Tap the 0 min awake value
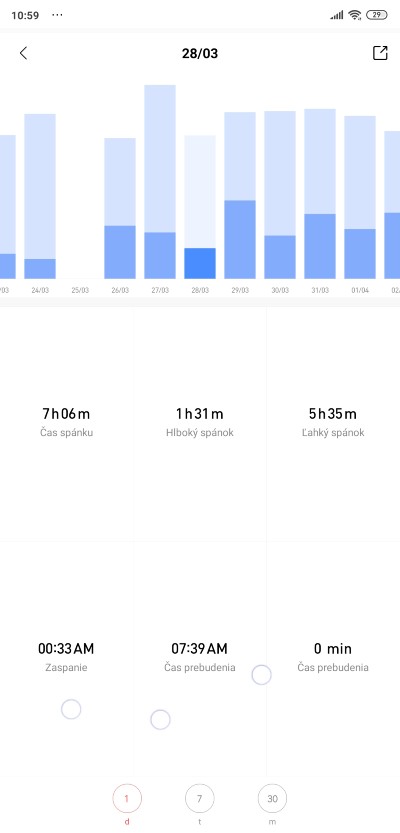 pos(333,649)
